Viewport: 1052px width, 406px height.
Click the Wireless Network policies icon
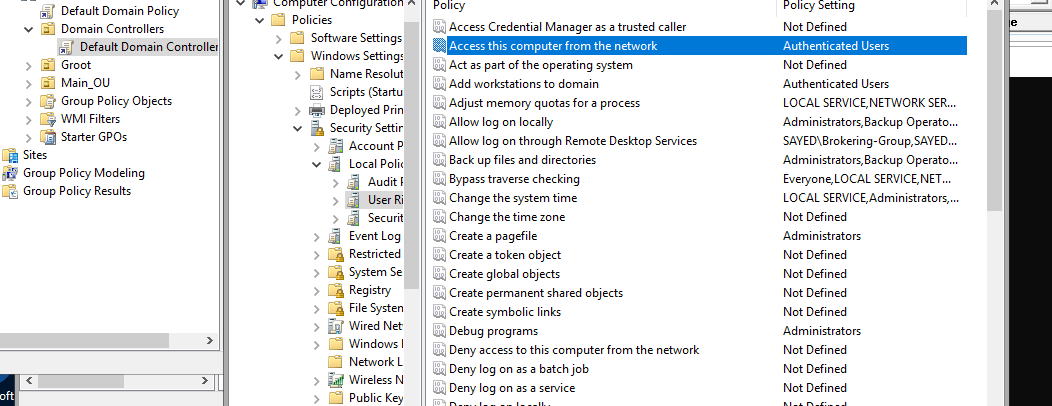coord(335,380)
